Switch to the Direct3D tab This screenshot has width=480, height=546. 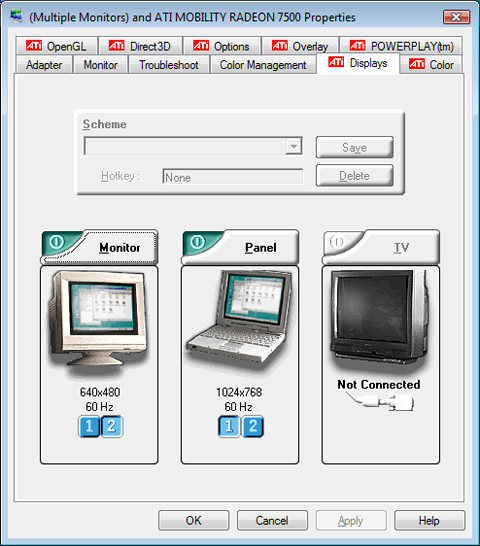point(140,46)
